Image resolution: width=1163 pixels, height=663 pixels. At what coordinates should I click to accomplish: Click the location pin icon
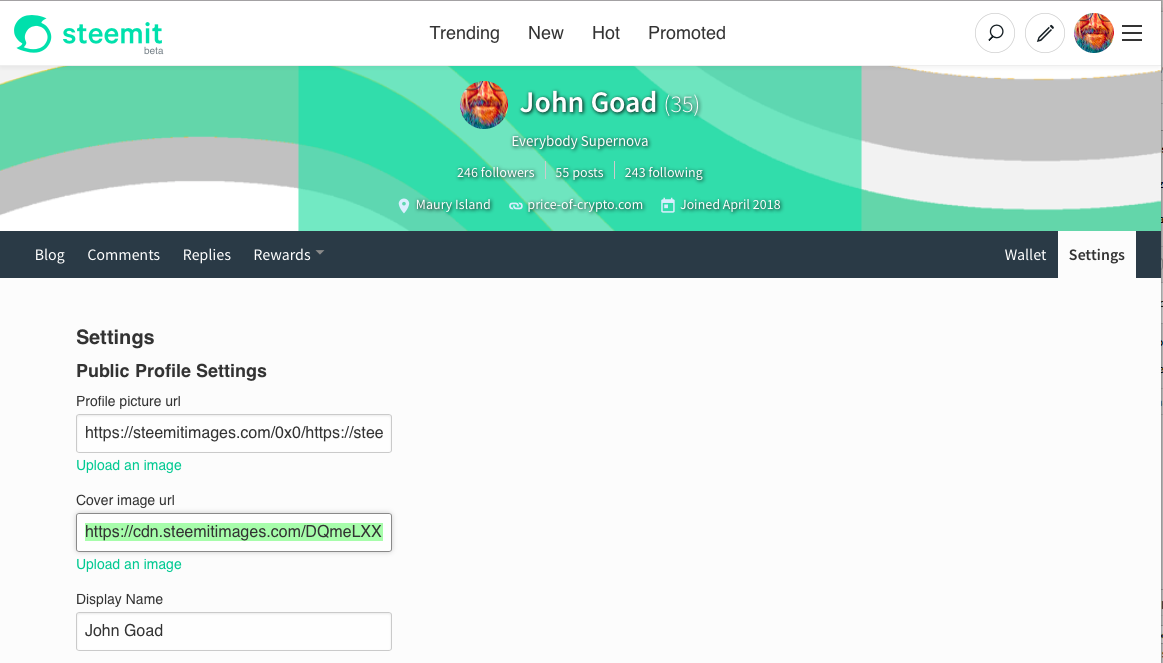click(x=403, y=205)
